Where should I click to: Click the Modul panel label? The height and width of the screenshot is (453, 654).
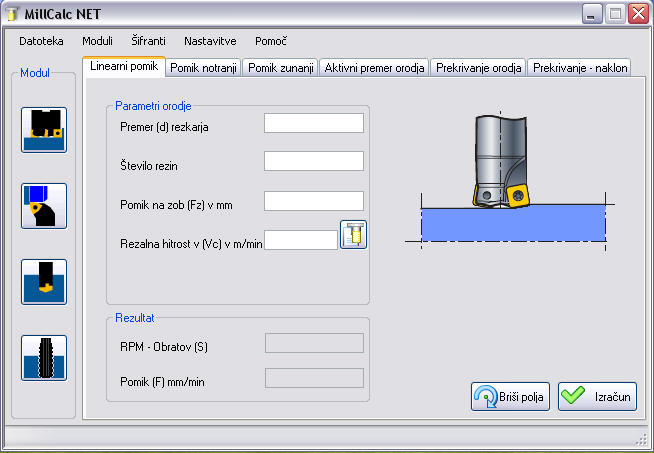pos(35,73)
